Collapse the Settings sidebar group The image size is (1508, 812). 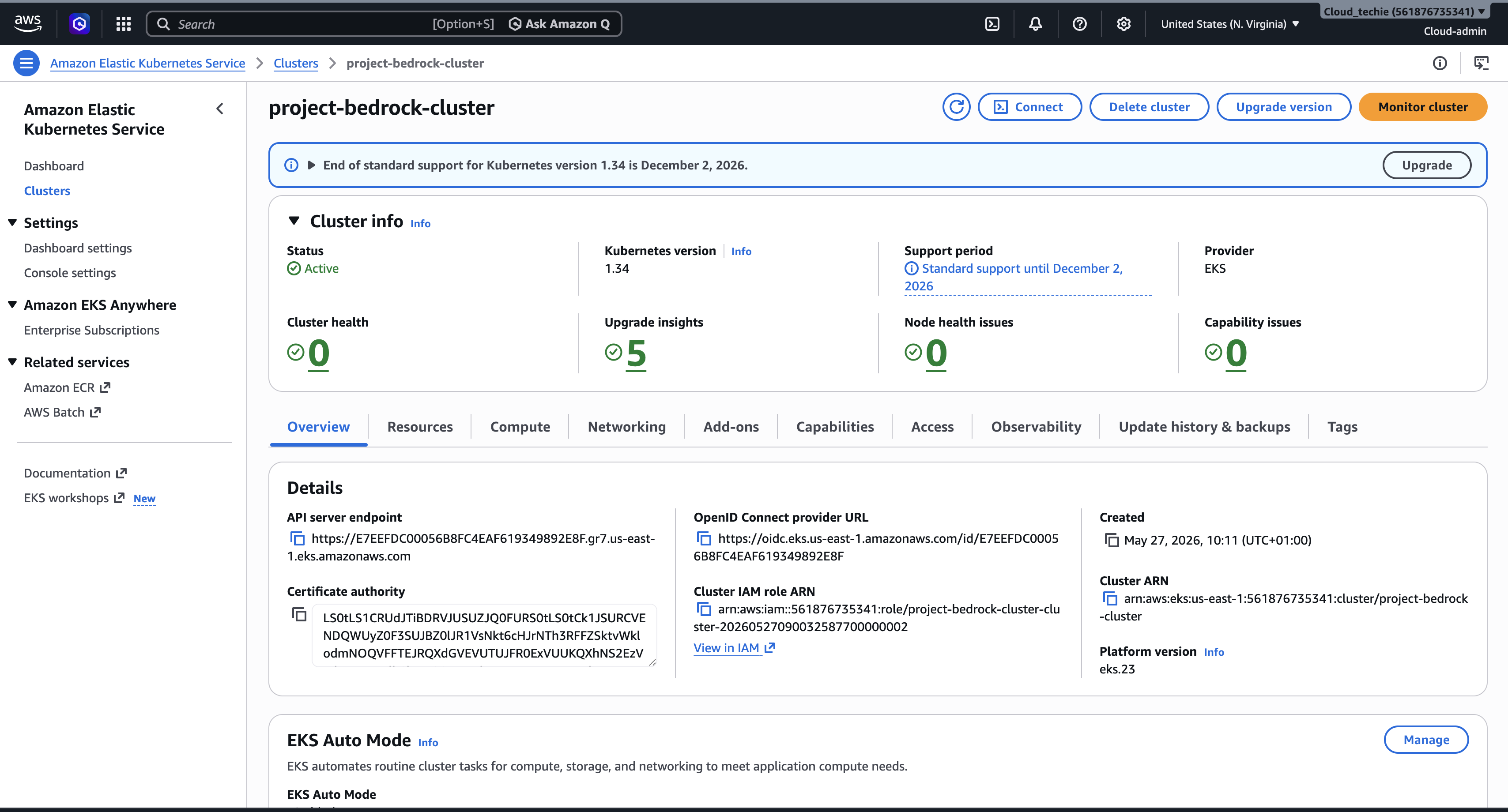(12, 223)
